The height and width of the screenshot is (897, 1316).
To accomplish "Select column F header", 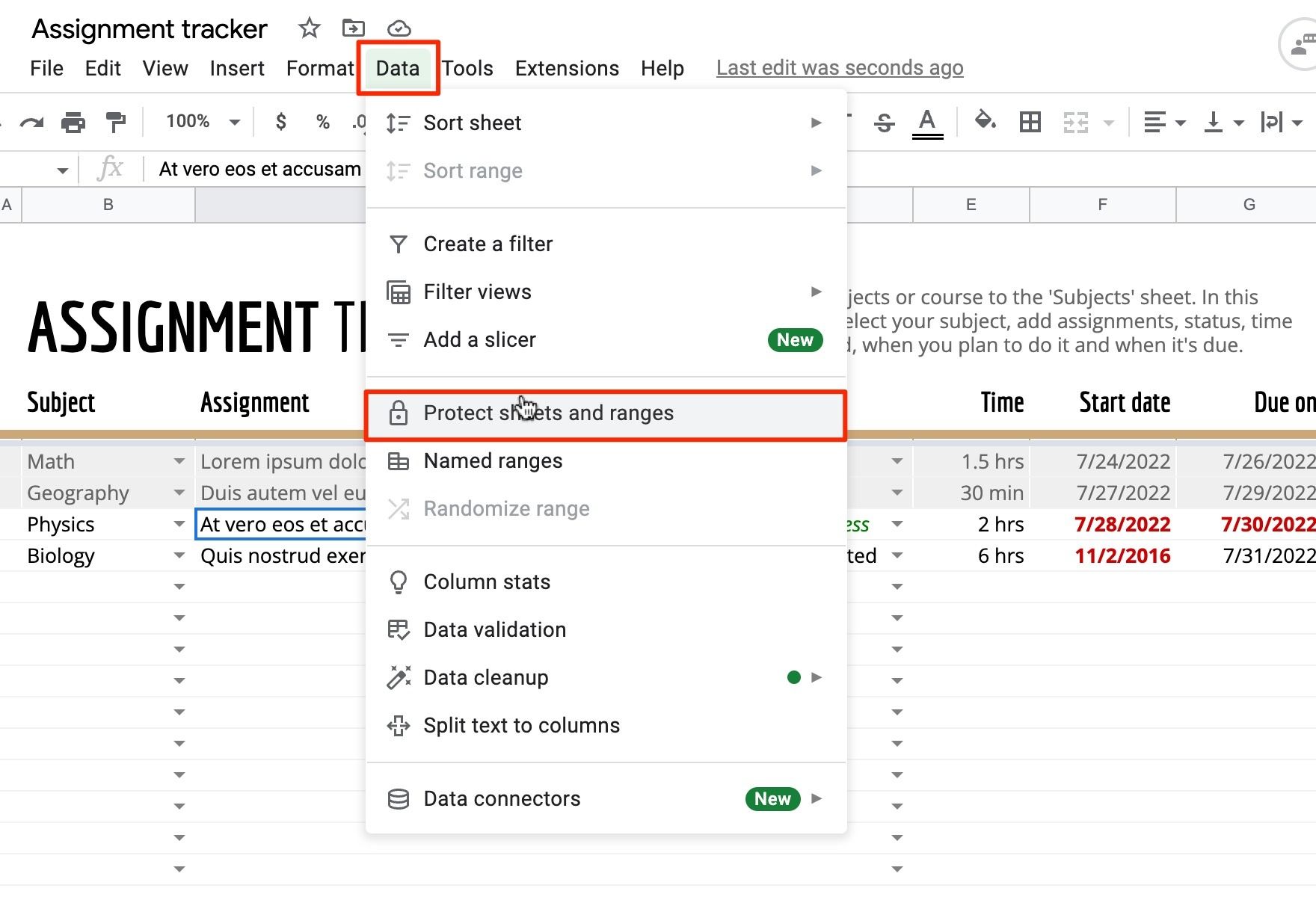I will (x=1102, y=205).
